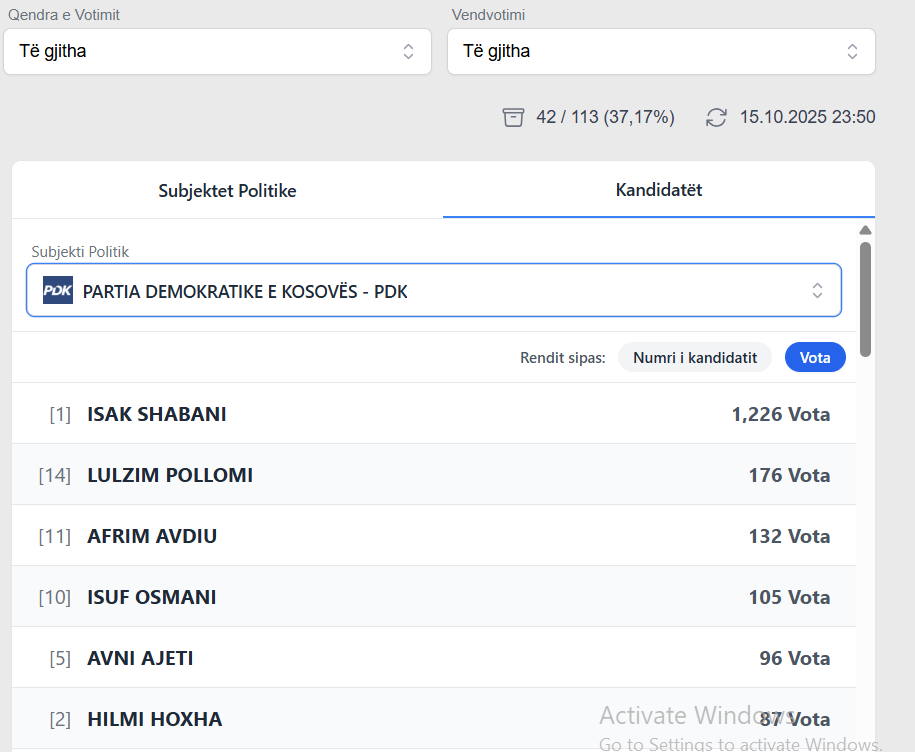Sort candidates by Vota
Screen dimensions: 915x752
coord(815,357)
